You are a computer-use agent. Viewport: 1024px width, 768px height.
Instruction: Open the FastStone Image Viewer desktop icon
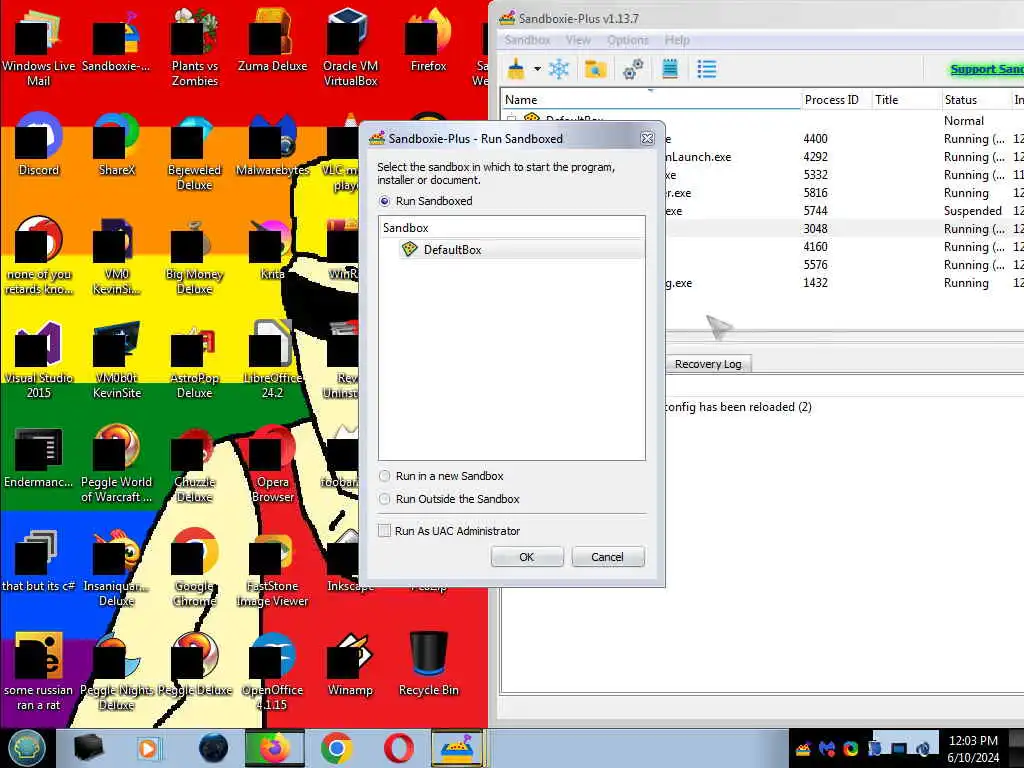coord(272,568)
